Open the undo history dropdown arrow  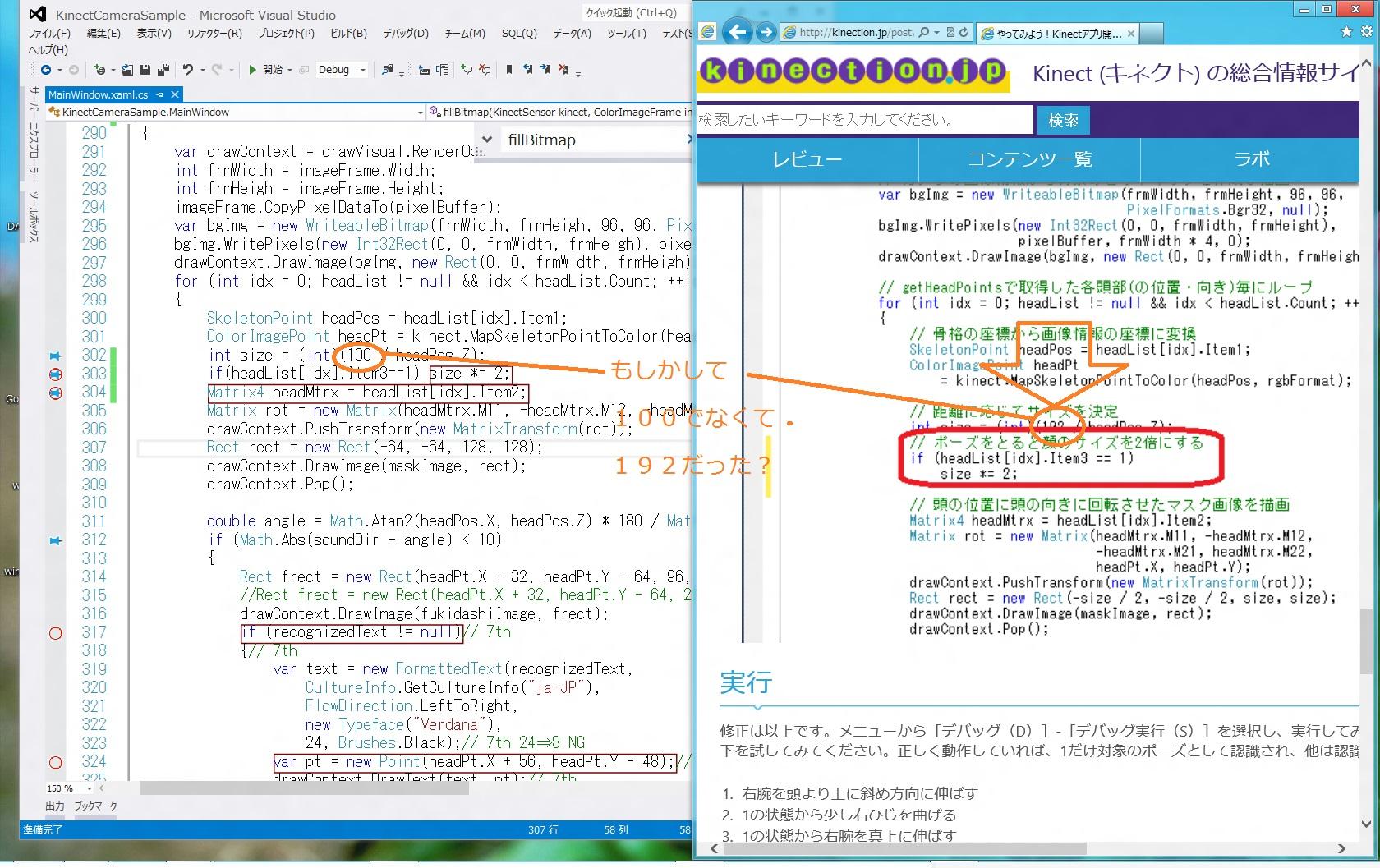pyautogui.click(x=201, y=70)
